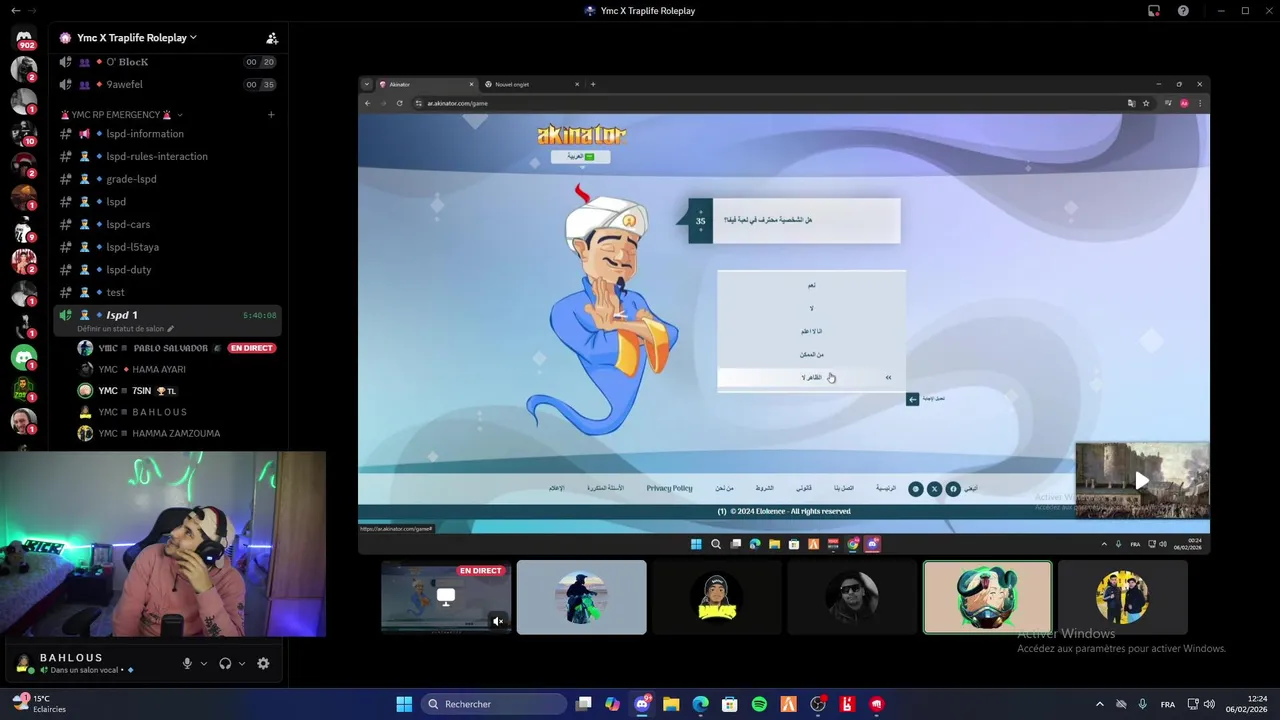The width and height of the screenshot is (1280, 720).
Task: Toggle deafen headphones in Discord user panel
Action: click(225, 663)
